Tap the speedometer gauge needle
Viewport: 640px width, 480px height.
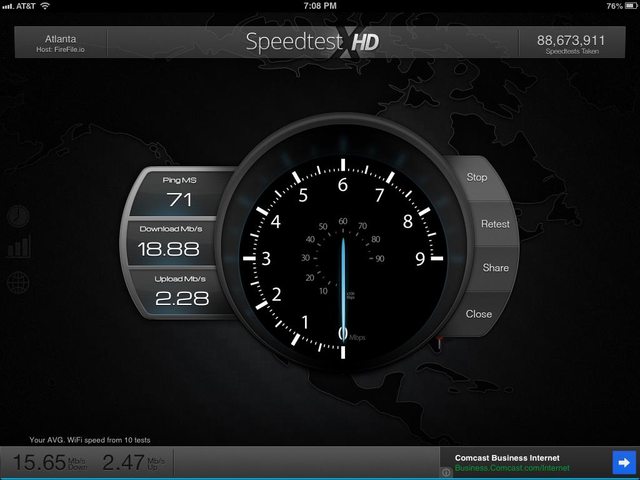click(343, 288)
